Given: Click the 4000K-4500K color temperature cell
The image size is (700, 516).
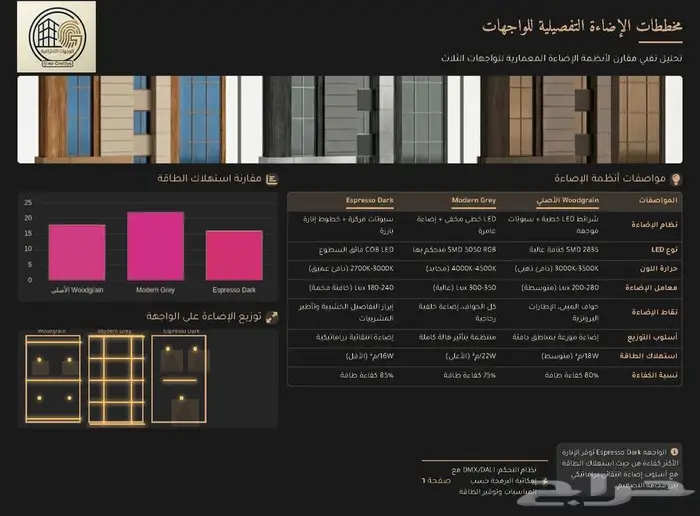Looking at the screenshot, I should 461,269.
